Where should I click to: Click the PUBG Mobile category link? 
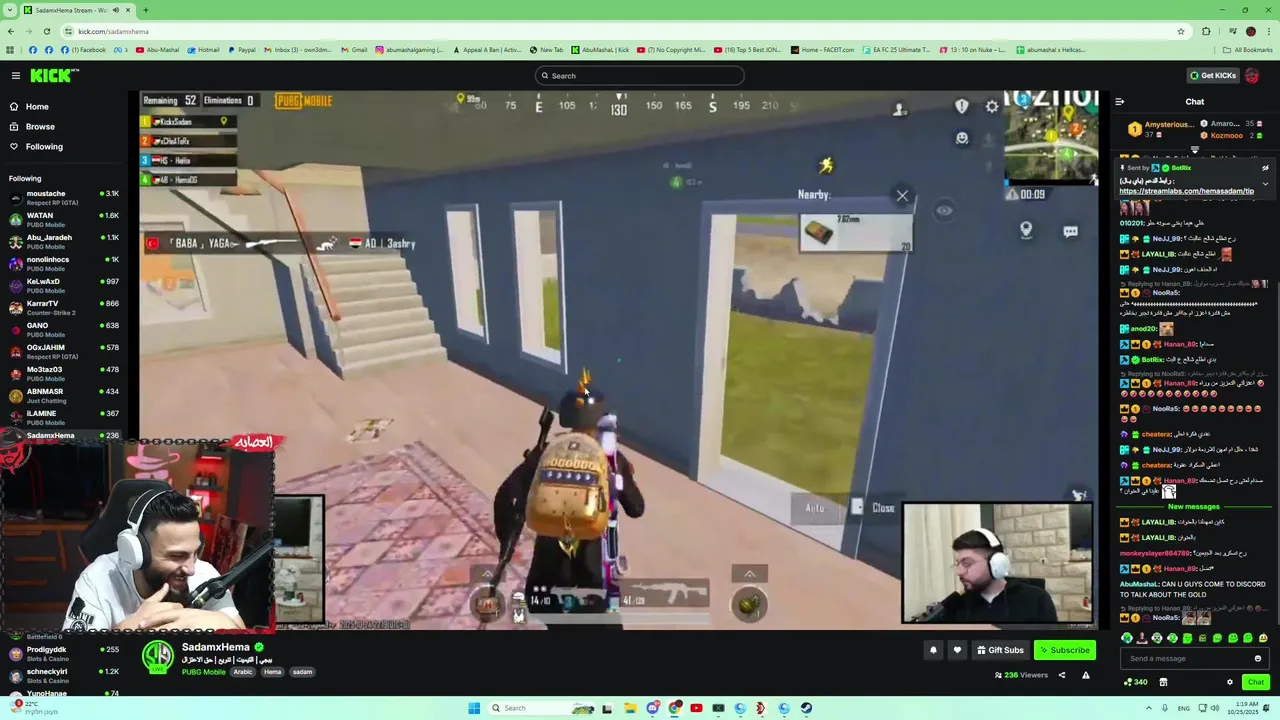[x=203, y=672]
